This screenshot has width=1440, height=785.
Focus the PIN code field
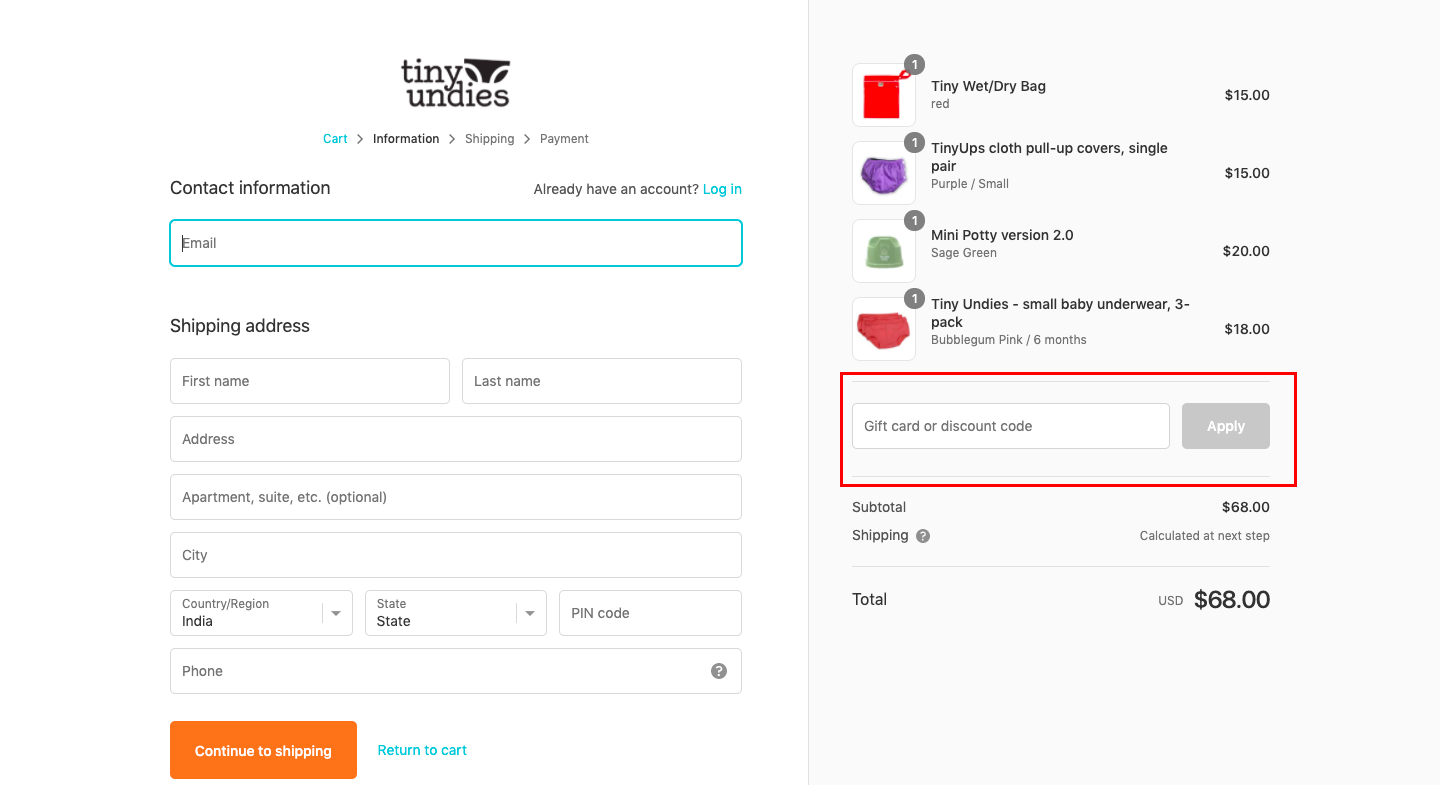click(x=650, y=613)
